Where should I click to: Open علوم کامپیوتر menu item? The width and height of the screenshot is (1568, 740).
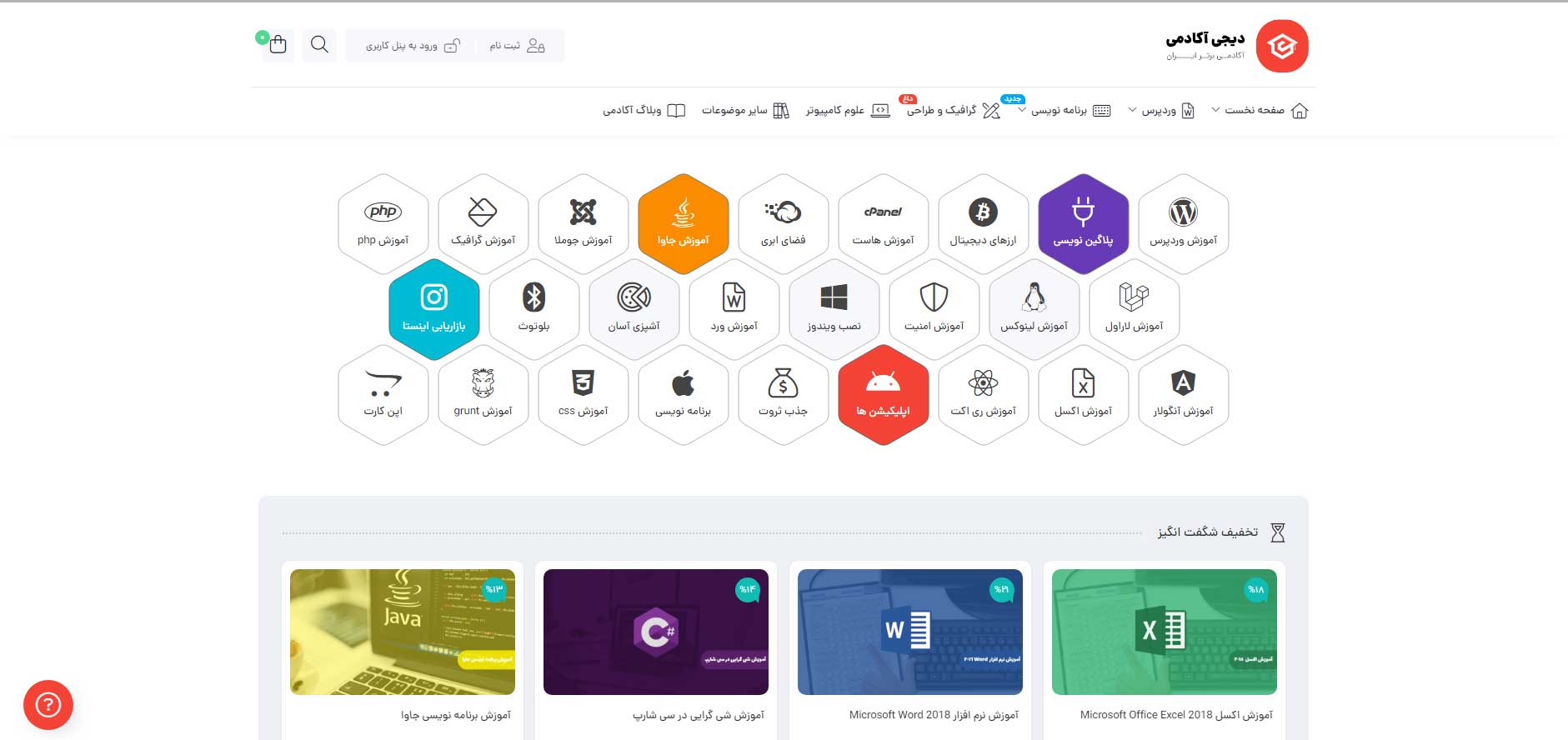[x=848, y=111]
